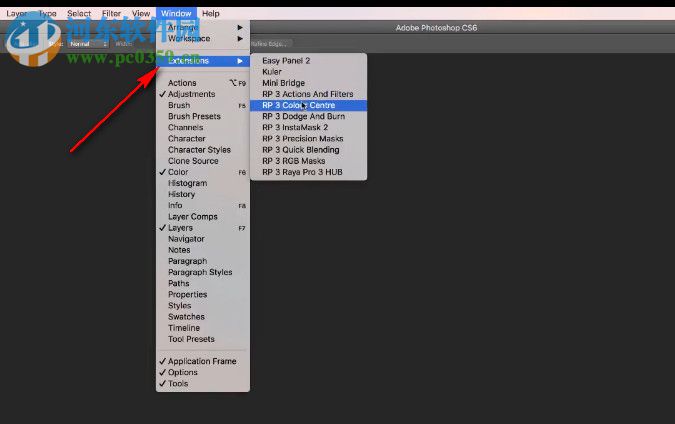Show the Properties panel
Image resolution: width=675 pixels, height=424 pixels.
pos(203,295)
